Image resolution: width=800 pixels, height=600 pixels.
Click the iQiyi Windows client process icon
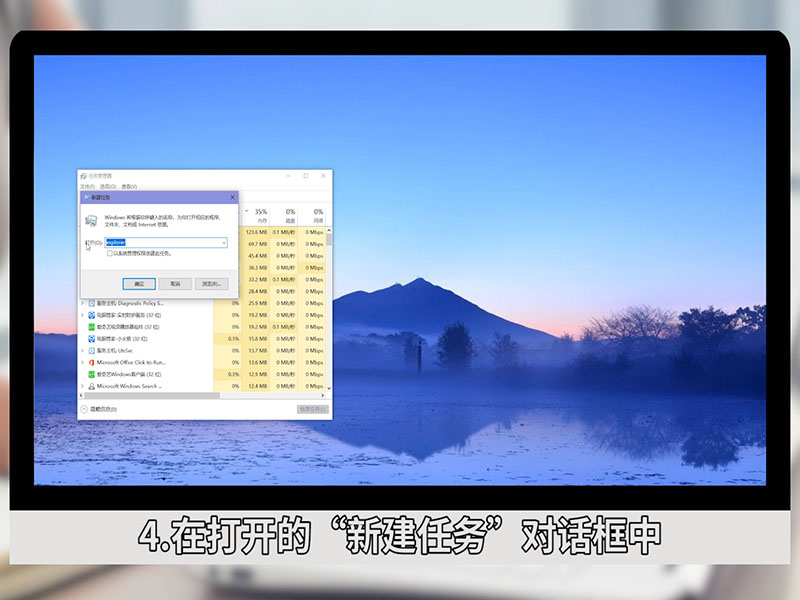[92, 374]
